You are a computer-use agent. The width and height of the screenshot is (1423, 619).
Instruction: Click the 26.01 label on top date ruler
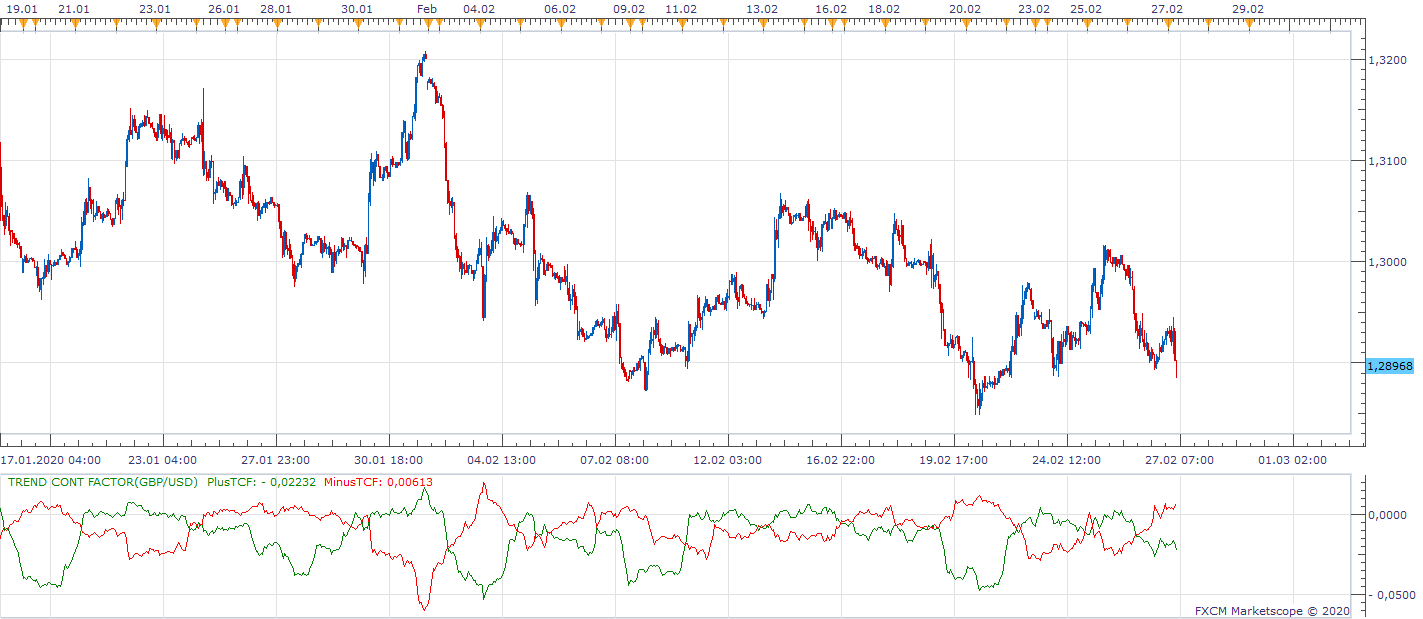pos(224,9)
